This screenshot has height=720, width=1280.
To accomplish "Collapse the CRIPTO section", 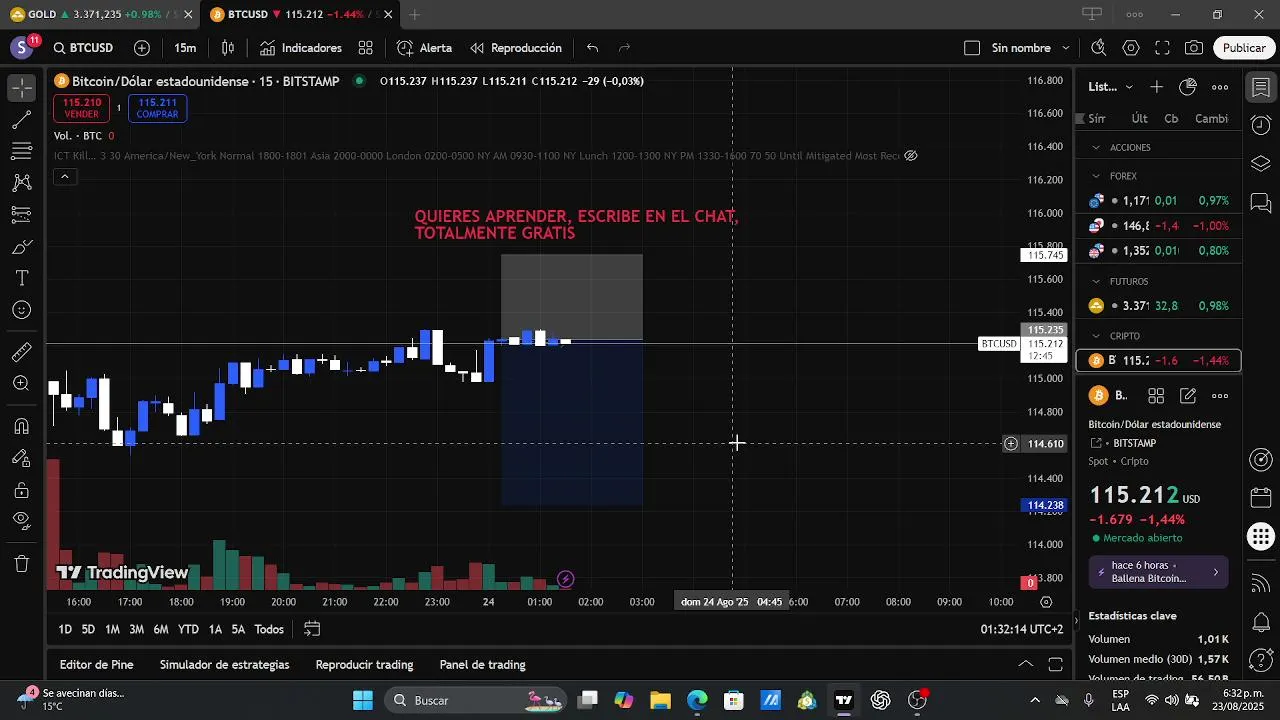I will 1095,336.
